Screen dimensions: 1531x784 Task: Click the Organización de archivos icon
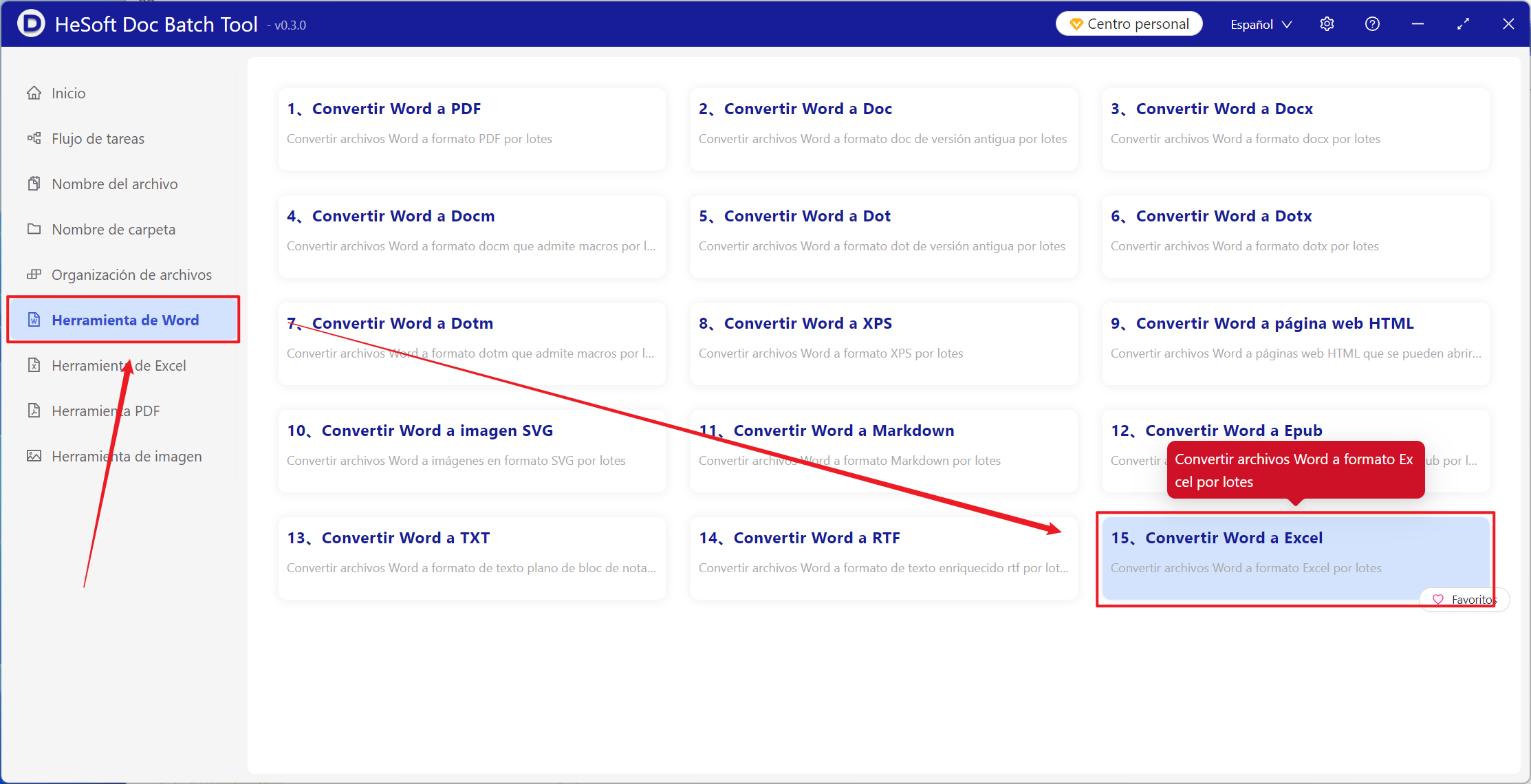point(34,274)
